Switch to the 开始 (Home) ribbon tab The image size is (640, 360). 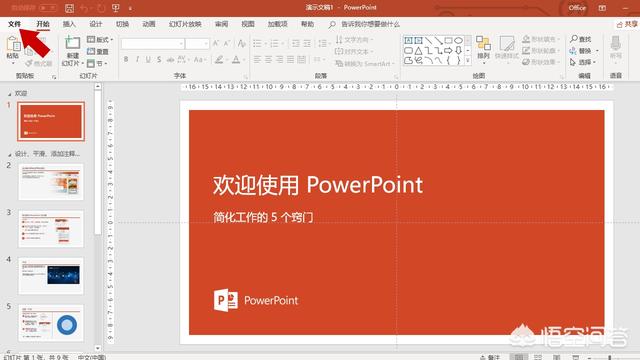[43, 24]
